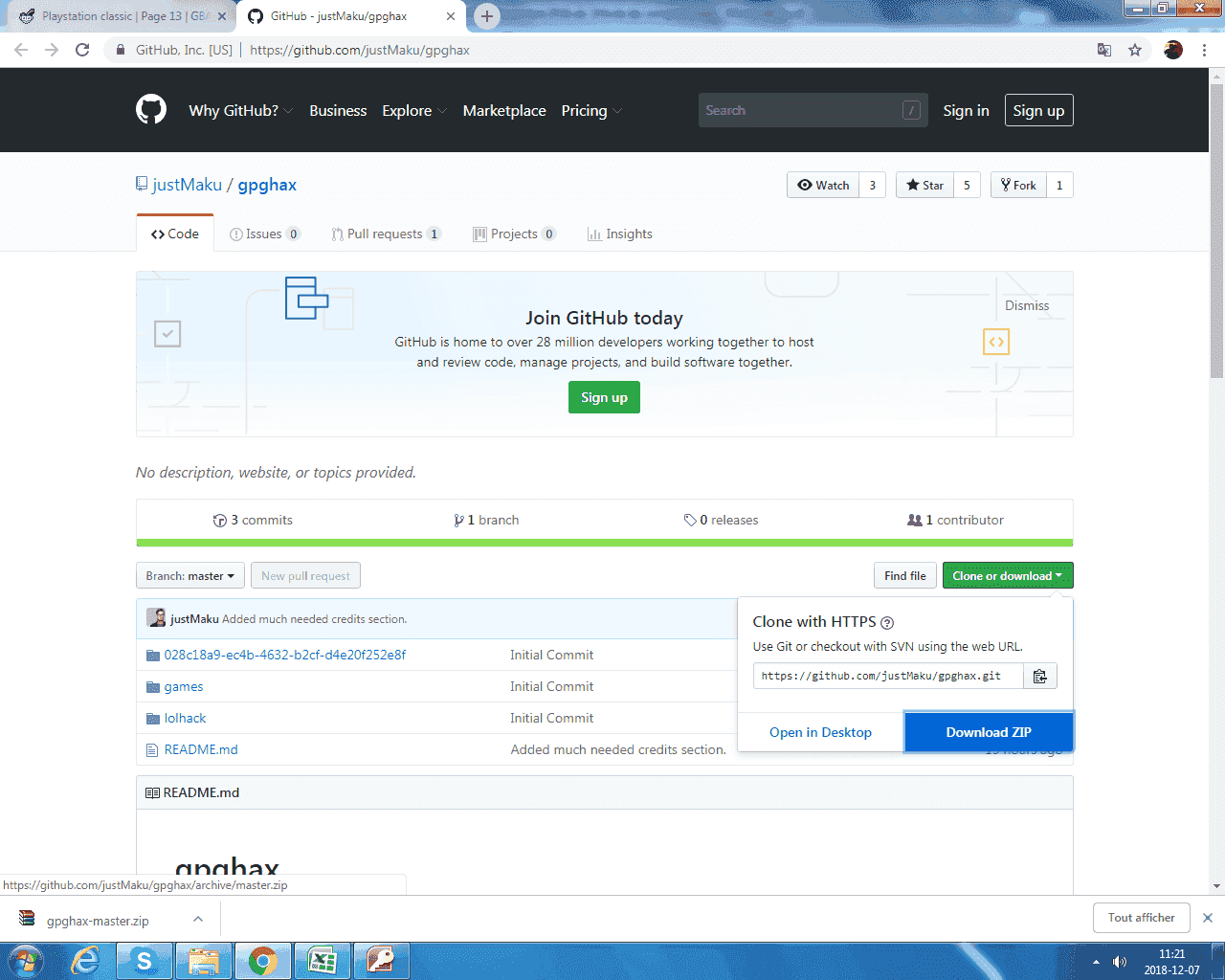Viewport: 1225px width, 980px height.
Task: Open the Branch: master selector
Action: click(190, 576)
